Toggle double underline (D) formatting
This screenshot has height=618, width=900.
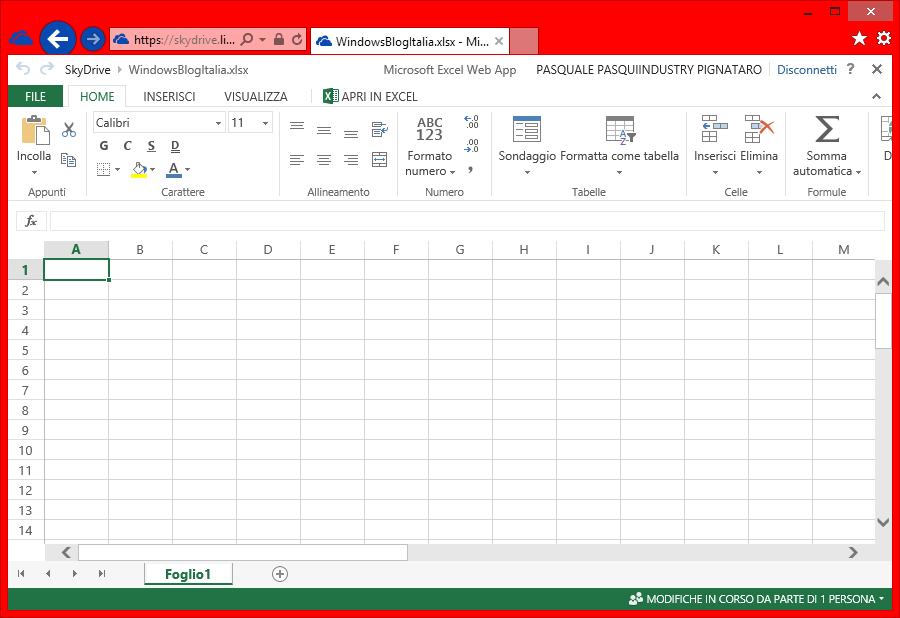click(175, 146)
